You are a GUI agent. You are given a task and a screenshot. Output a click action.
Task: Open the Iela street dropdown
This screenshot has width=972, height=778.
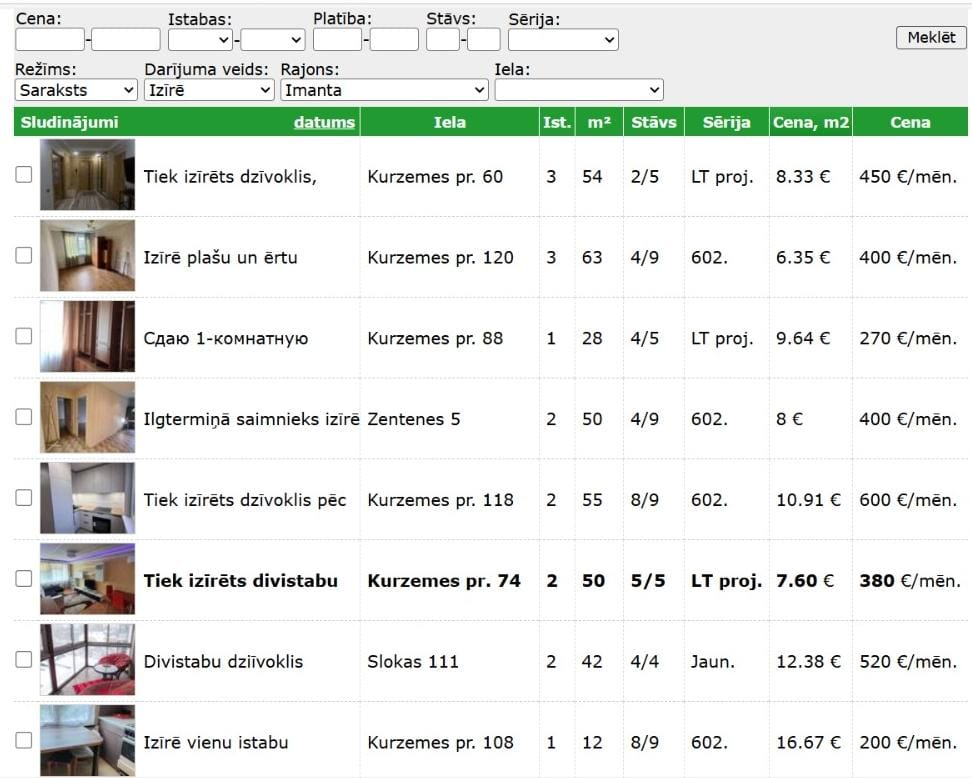(578, 90)
